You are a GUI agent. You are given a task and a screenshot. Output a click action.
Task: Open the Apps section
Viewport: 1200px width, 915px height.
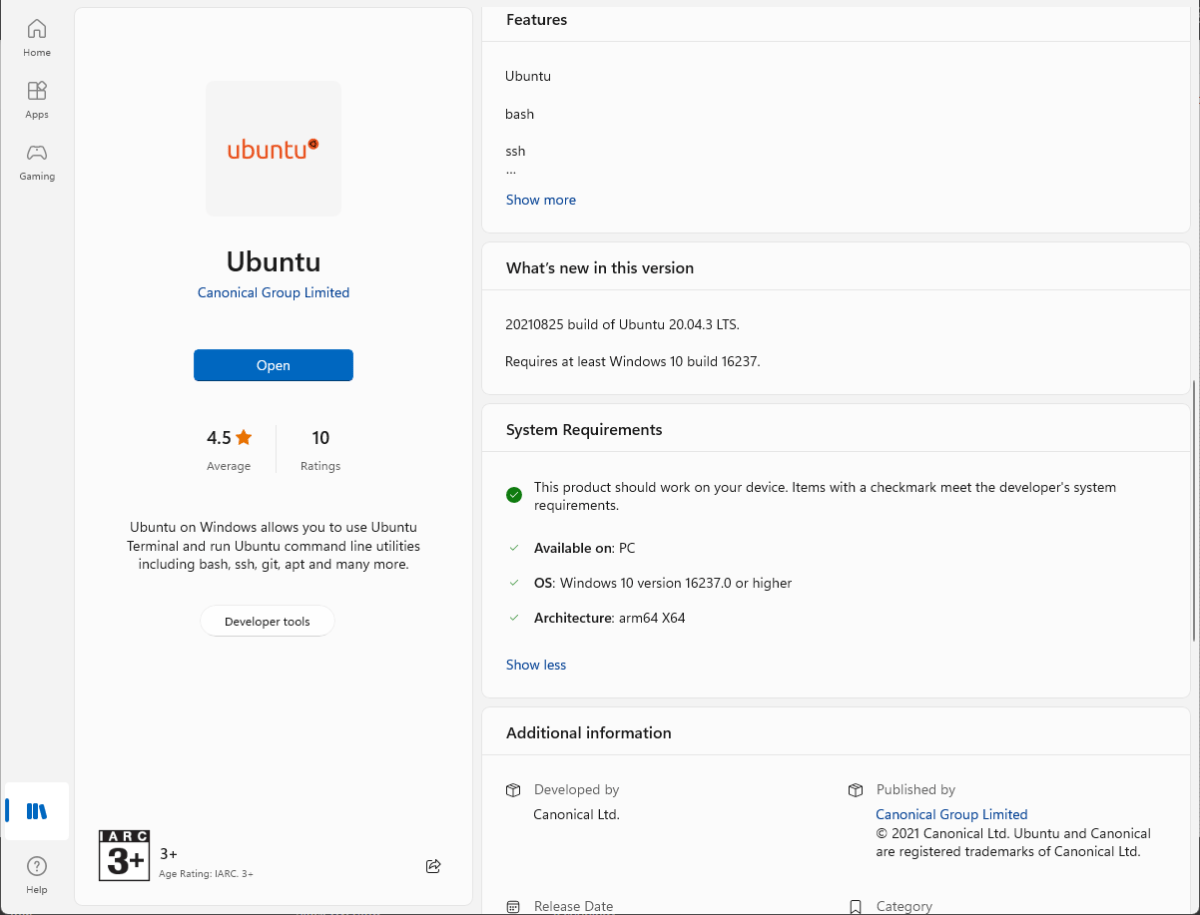coord(37,100)
